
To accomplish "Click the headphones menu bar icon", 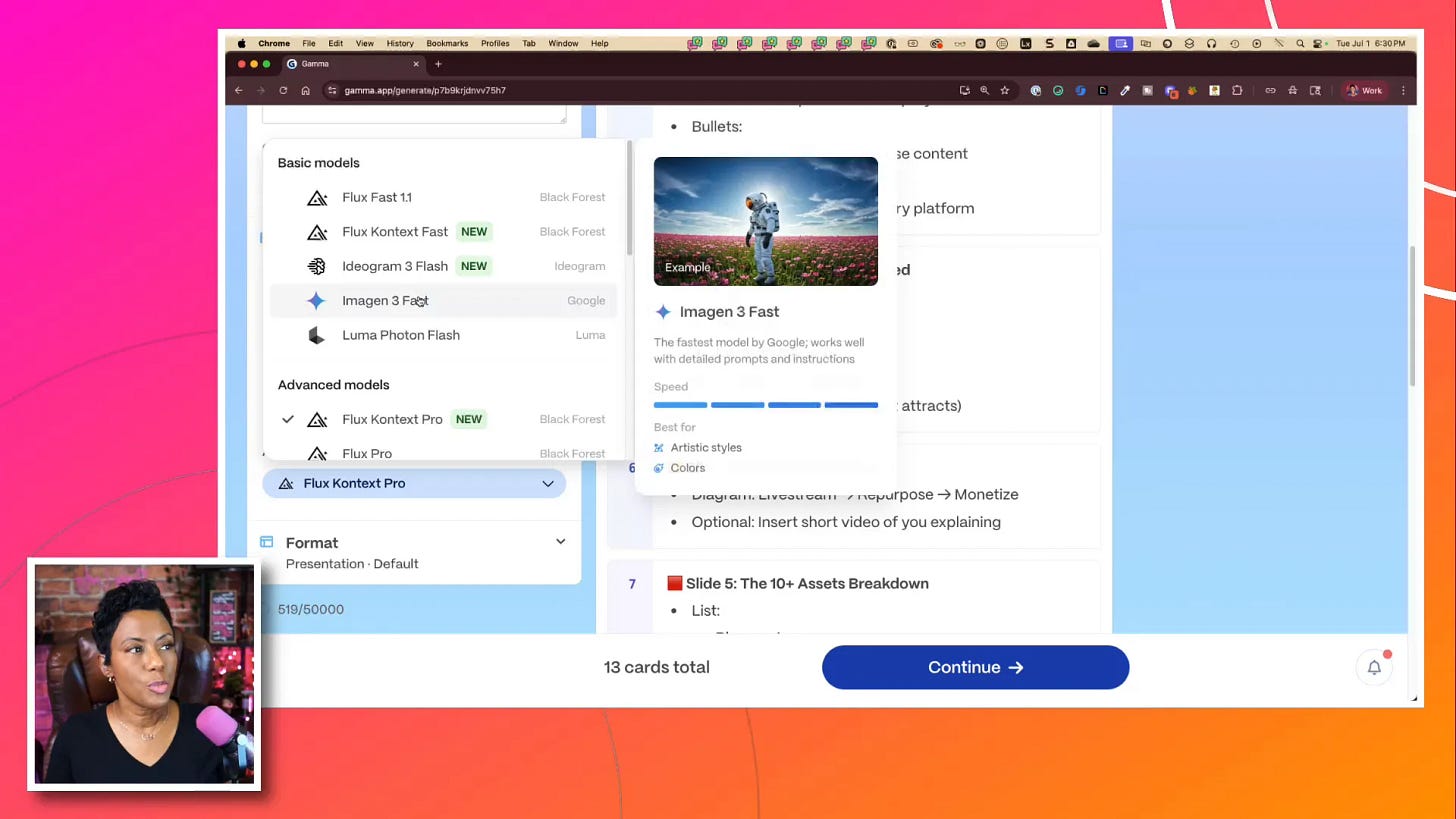I will [x=1211, y=43].
